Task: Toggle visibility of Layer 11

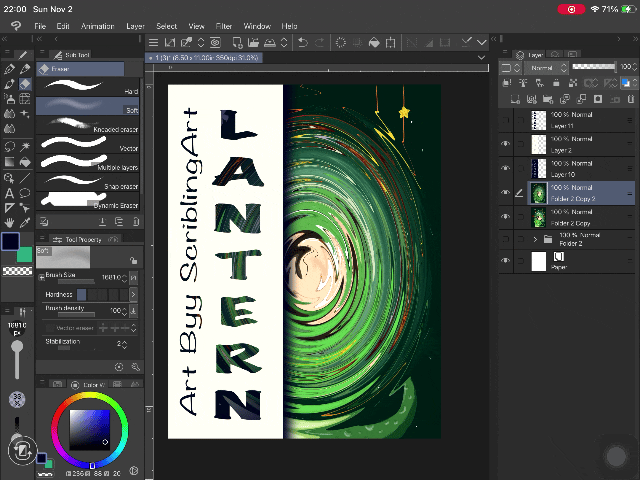Action: click(506, 120)
